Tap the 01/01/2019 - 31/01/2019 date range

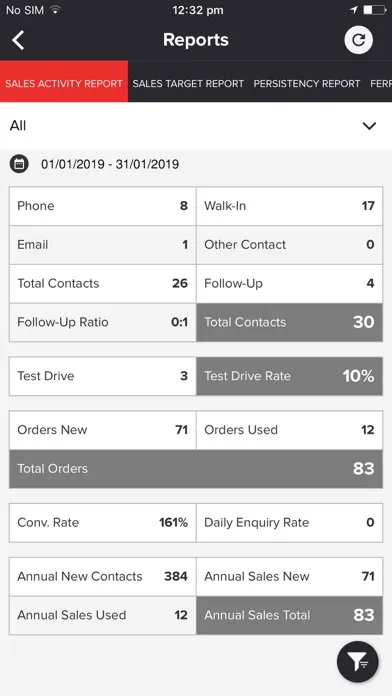110,164
